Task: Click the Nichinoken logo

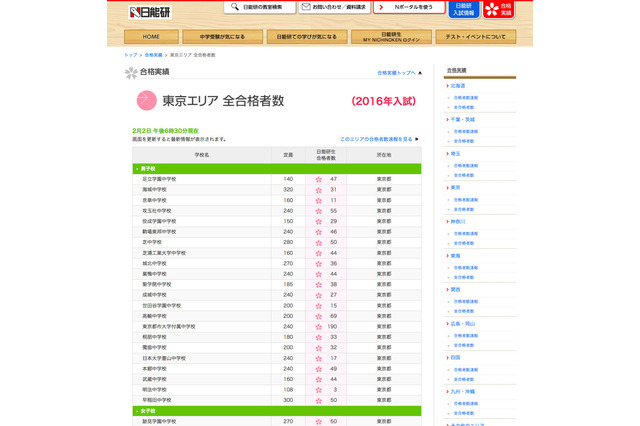Action: click(150, 12)
